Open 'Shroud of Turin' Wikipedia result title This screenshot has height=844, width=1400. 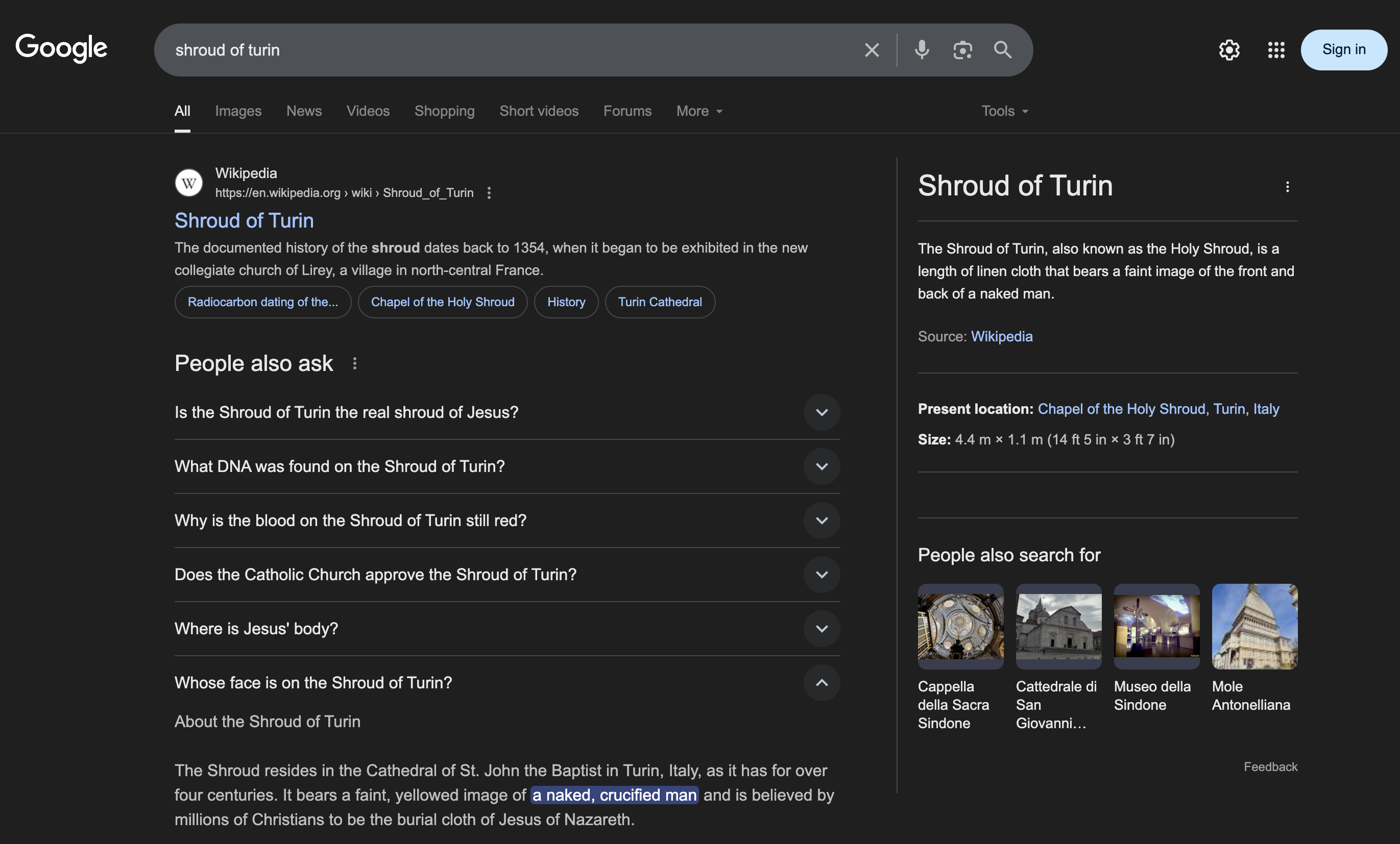[x=244, y=220]
